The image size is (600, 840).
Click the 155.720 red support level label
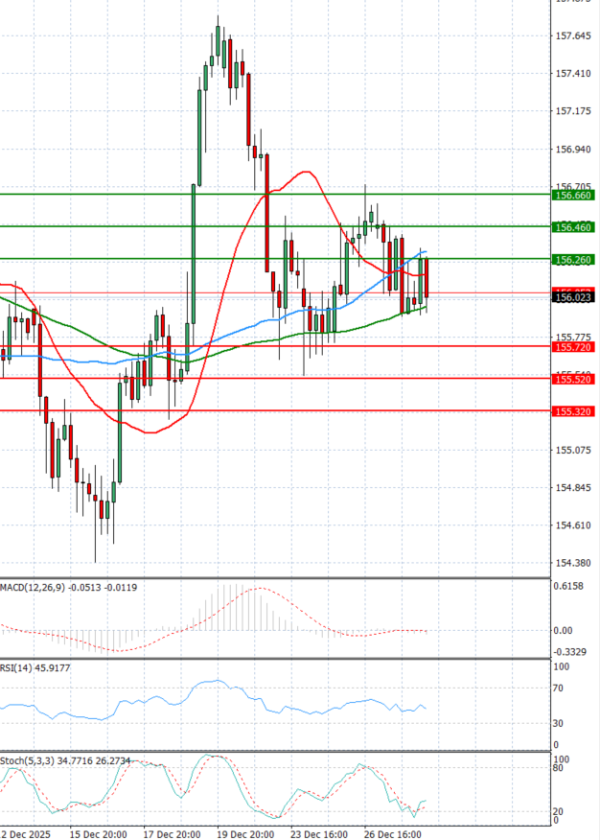(573, 346)
